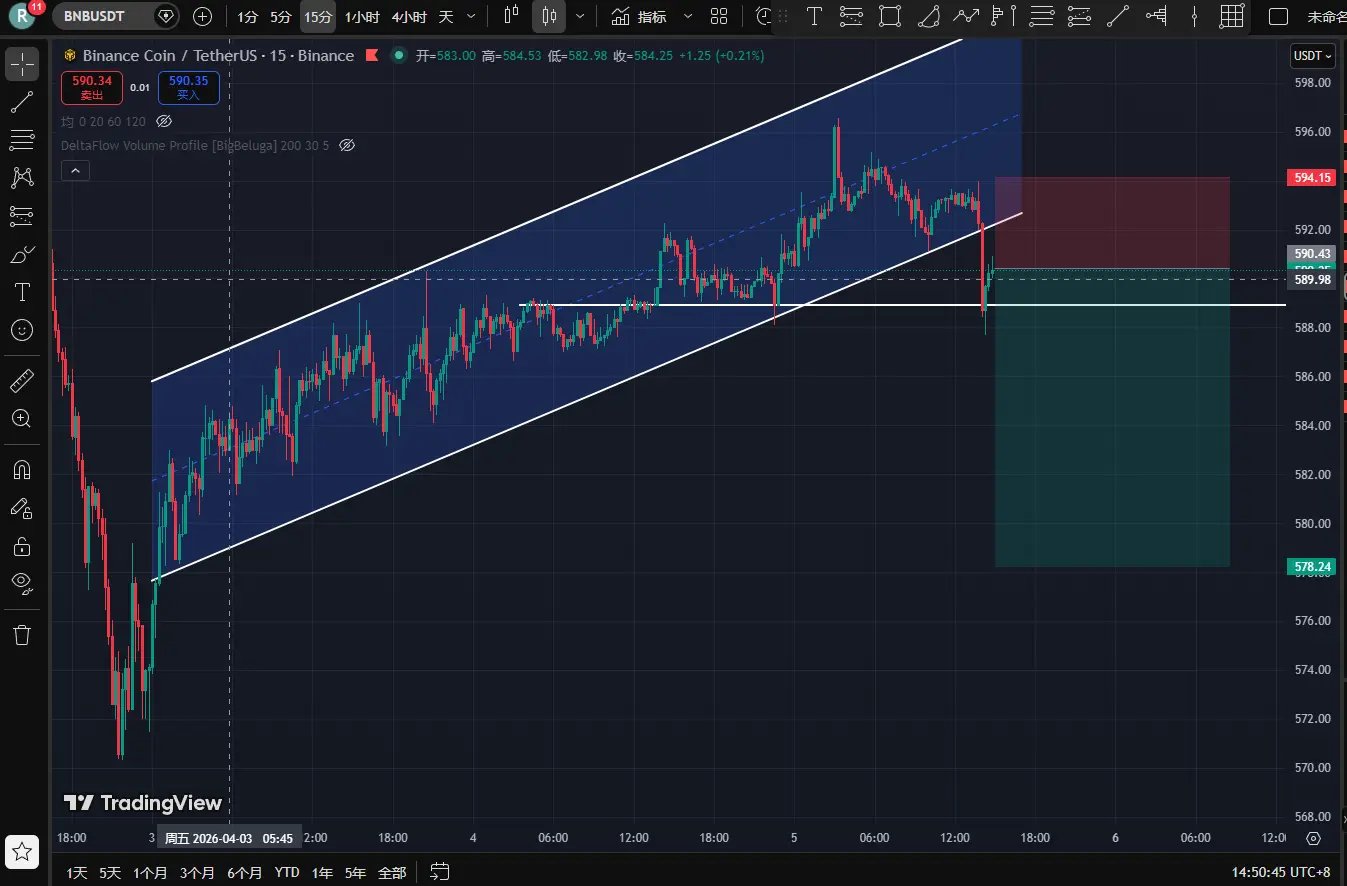Open the indicator templates grid

[x=719, y=16]
